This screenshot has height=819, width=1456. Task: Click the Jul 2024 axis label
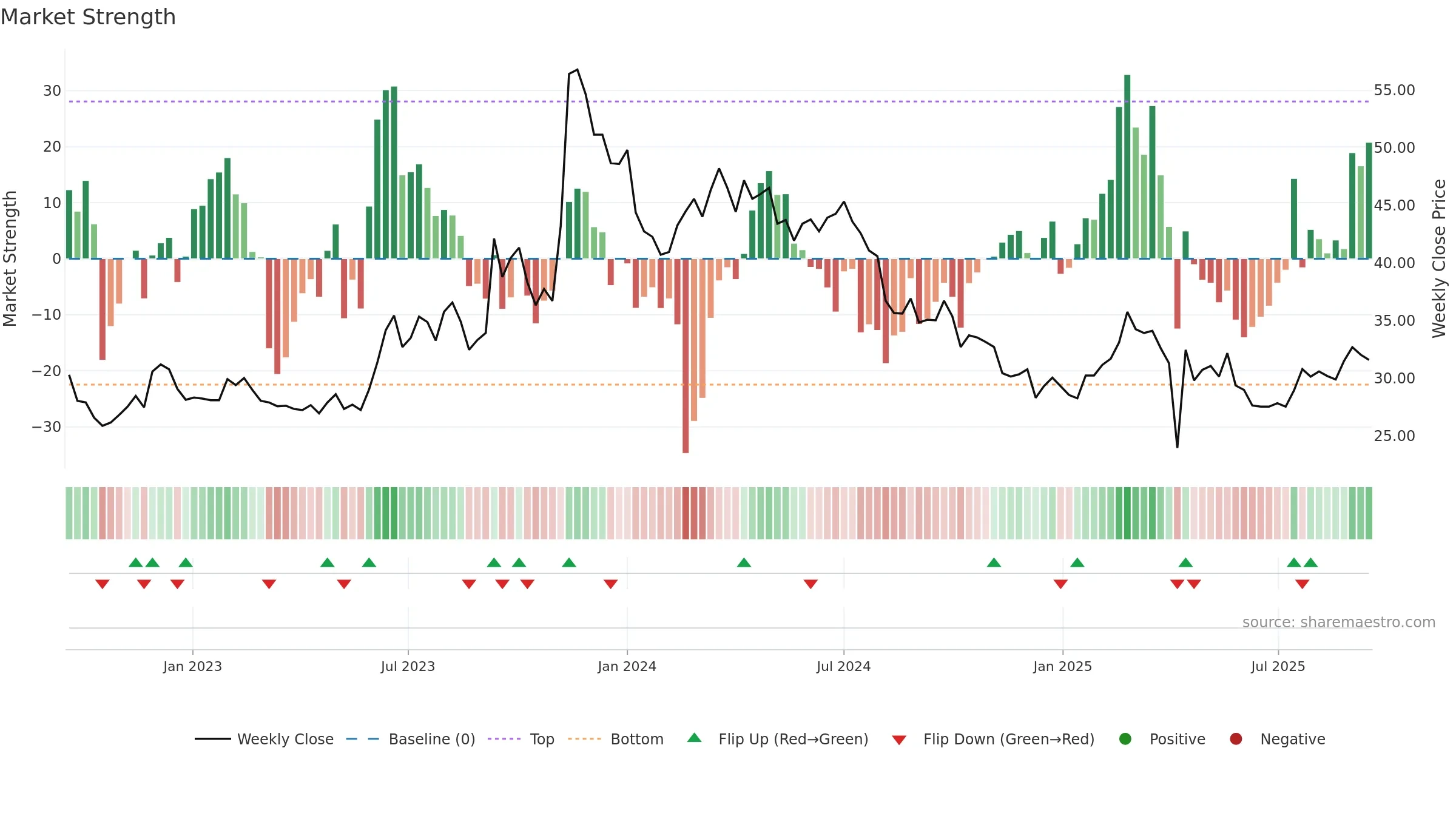coord(843,666)
